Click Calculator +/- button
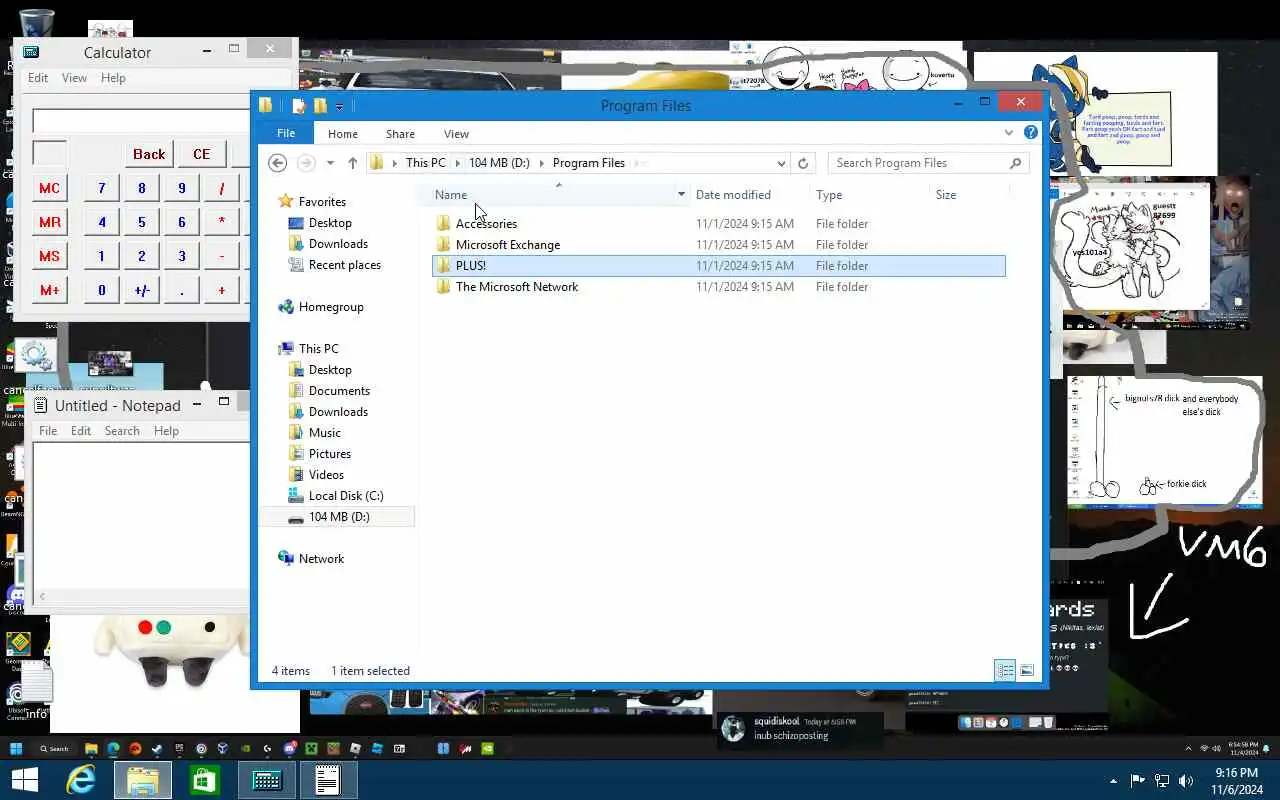Screen dimensions: 1280x800 point(142,290)
